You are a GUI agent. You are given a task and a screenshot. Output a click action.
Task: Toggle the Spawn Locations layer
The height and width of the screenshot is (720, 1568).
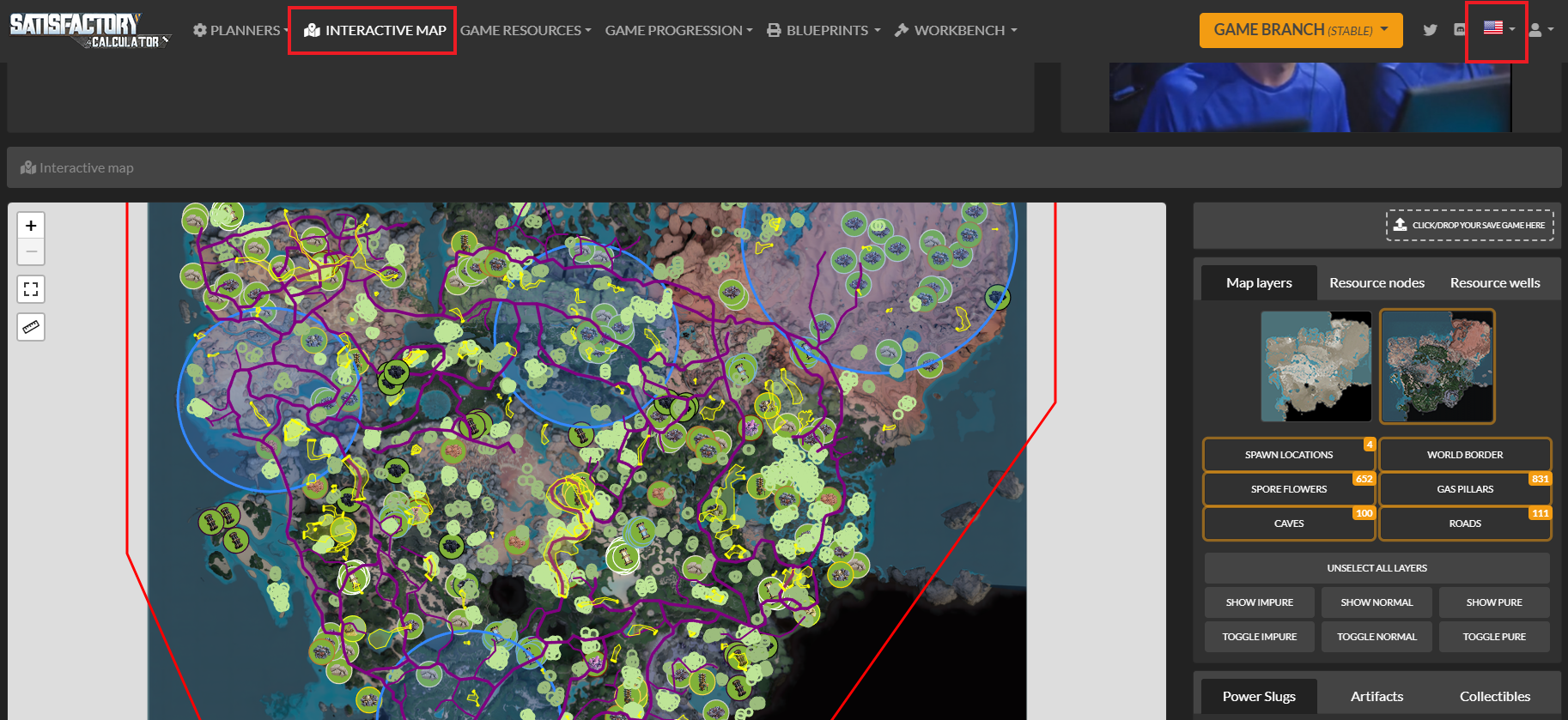click(x=1289, y=455)
